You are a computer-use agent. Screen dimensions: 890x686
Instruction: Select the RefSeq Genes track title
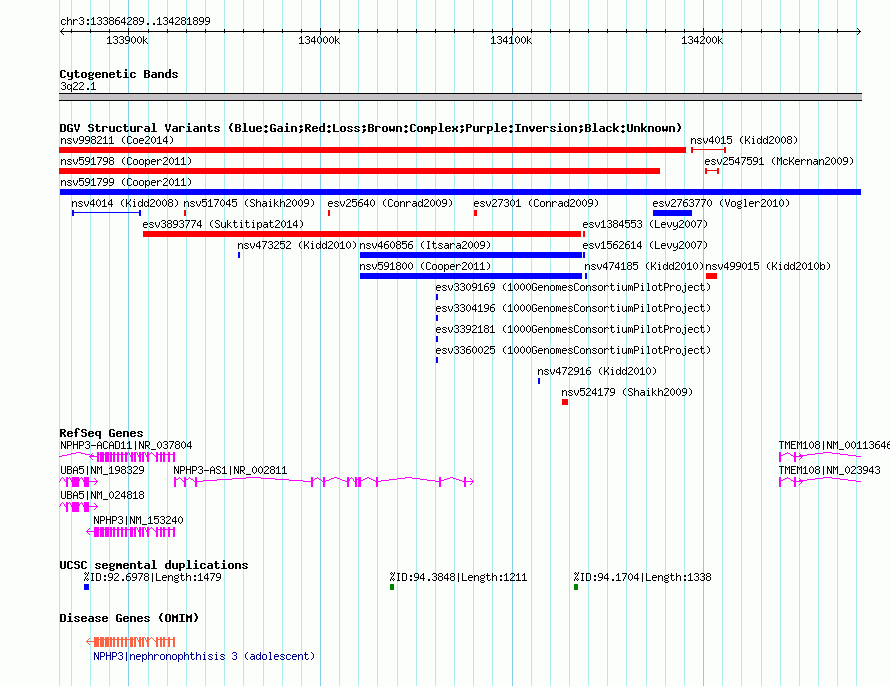(x=101, y=433)
